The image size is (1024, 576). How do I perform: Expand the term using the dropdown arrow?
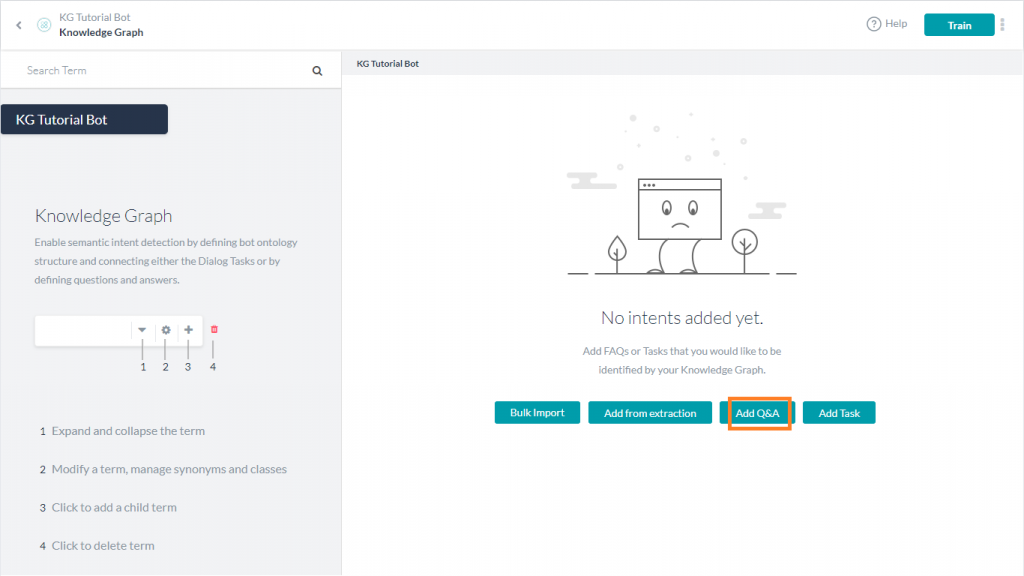(x=142, y=330)
